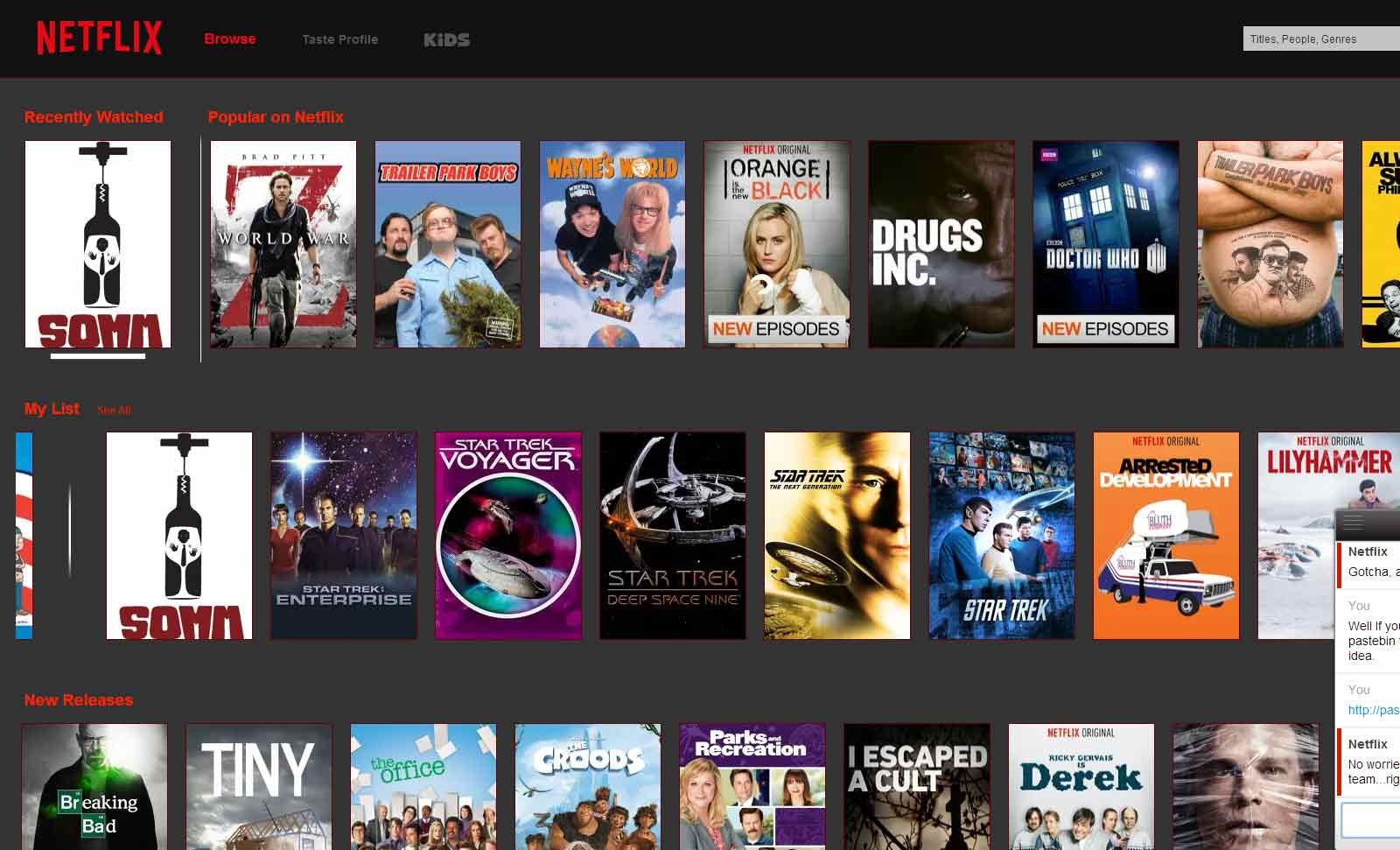The height and width of the screenshot is (850, 1400).
Task: Click the My List heading
Action: click(x=52, y=409)
